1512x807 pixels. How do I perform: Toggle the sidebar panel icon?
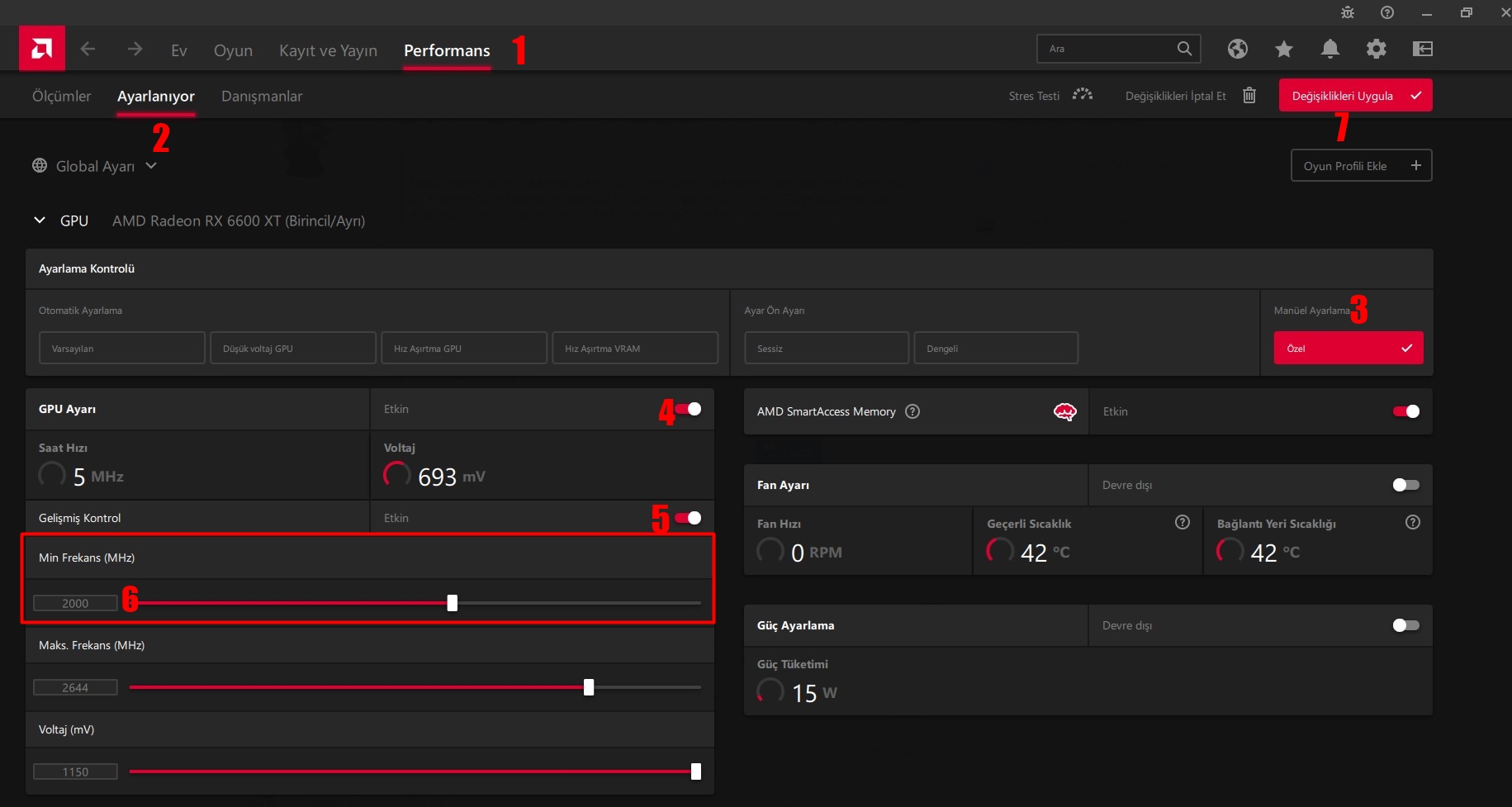click(1422, 49)
